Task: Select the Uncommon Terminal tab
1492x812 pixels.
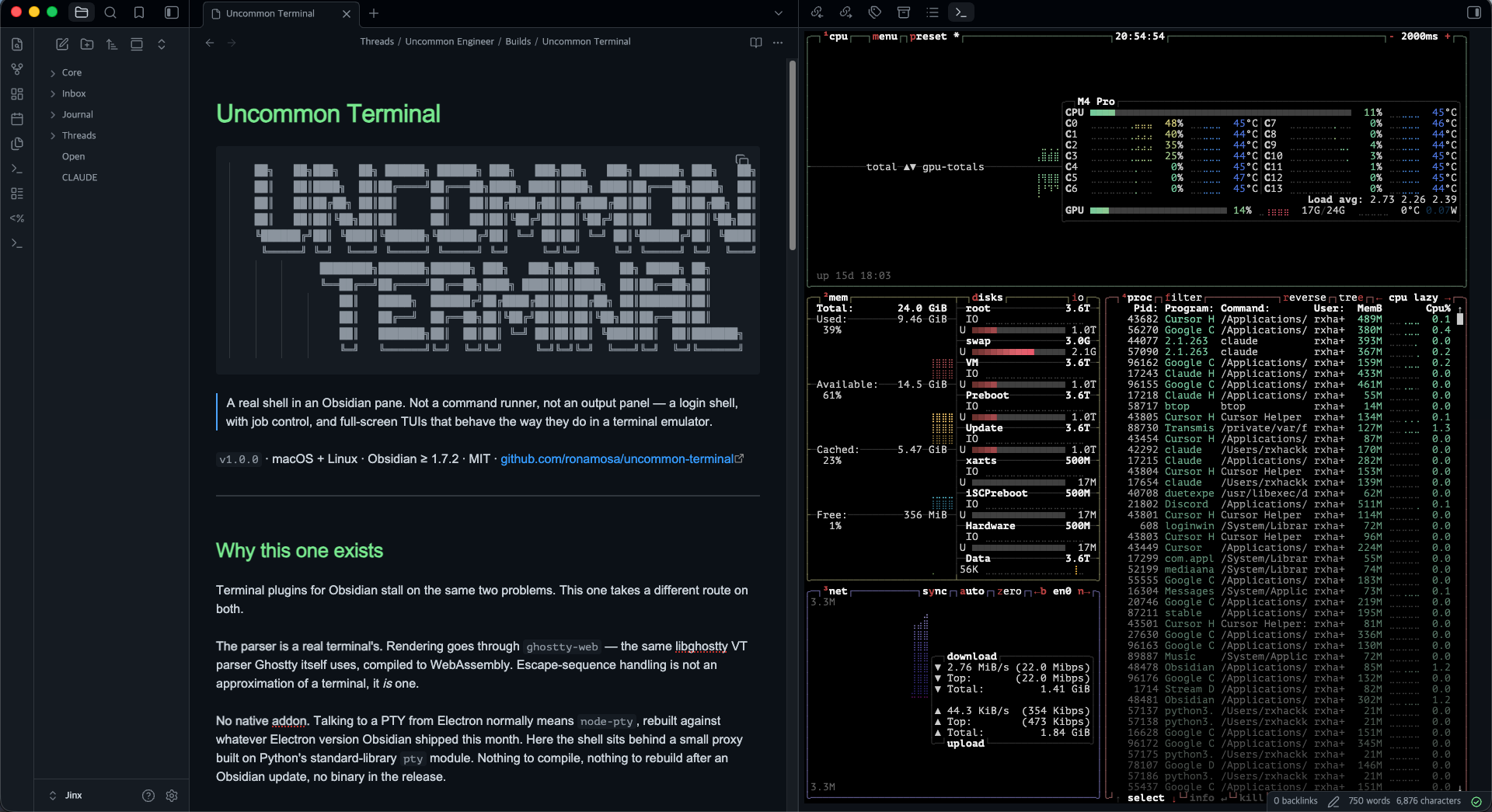Action: coord(280,13)
